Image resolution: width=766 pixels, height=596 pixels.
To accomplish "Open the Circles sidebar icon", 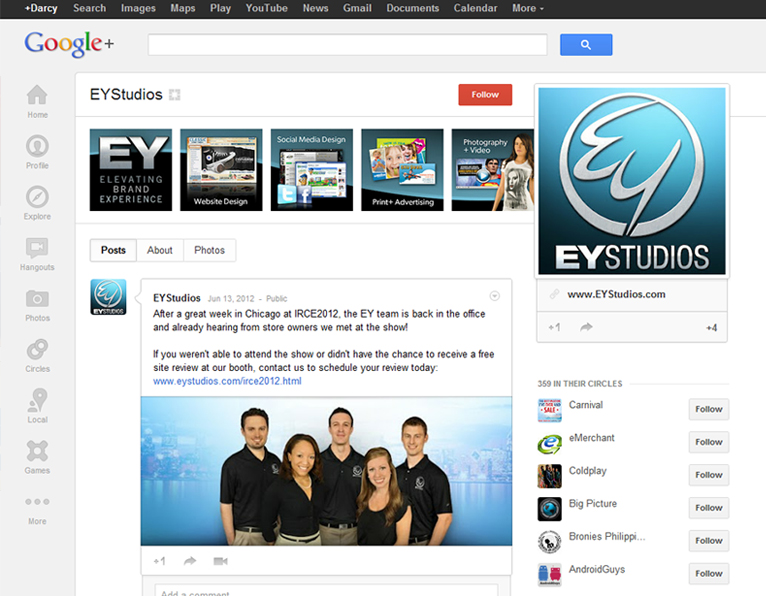I will pos(37,349).
